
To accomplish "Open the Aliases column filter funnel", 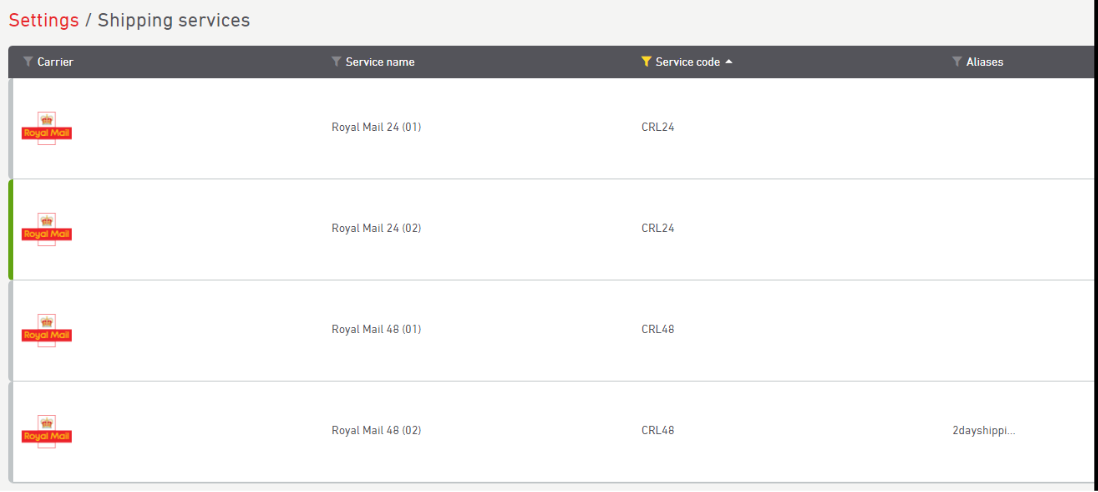I will 957,62.
